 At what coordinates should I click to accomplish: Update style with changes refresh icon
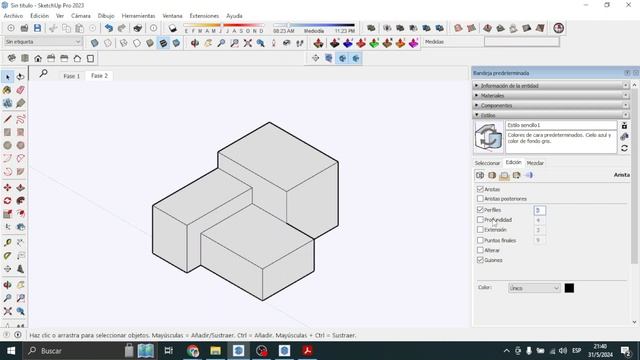click(x=624, y=148)
